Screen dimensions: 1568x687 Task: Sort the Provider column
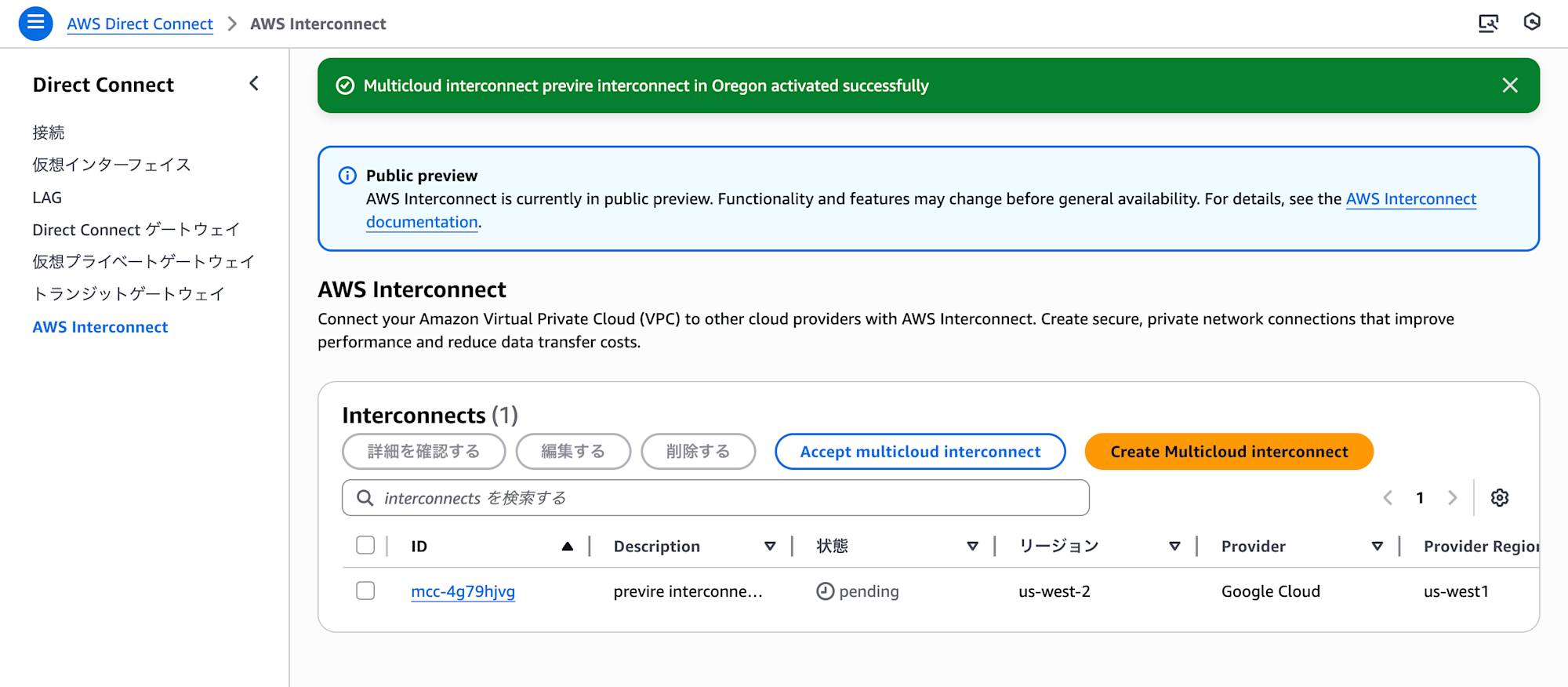[x=1377, y=547]
